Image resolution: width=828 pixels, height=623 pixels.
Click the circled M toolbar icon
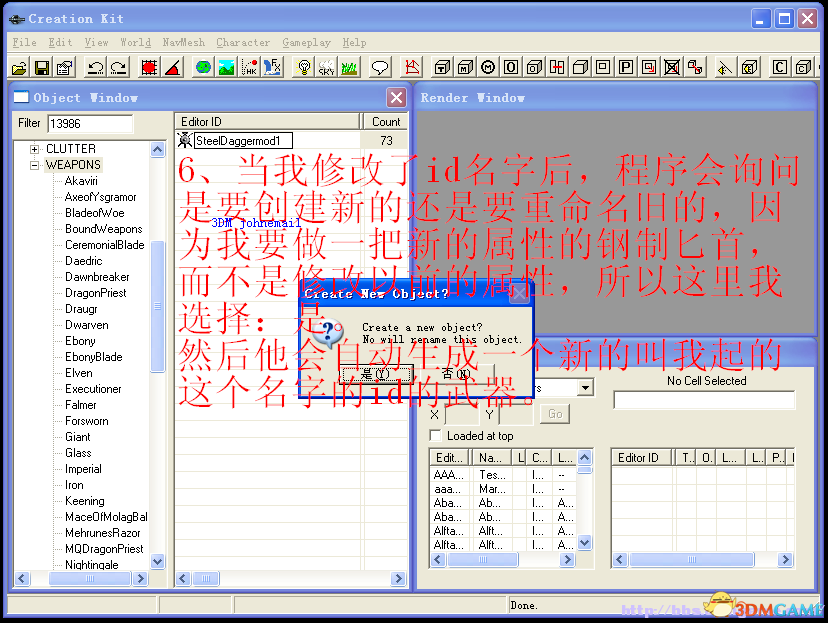[x=488, y=68]
